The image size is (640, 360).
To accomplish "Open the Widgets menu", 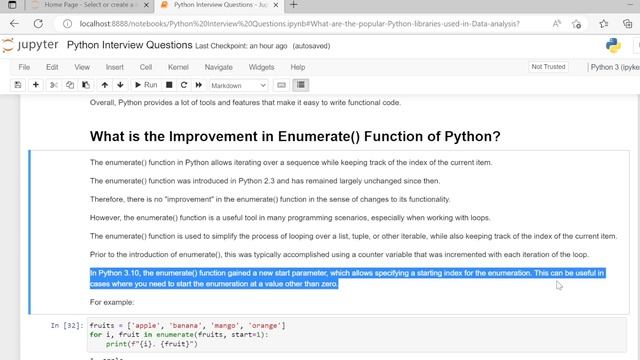I will (261, 67).
